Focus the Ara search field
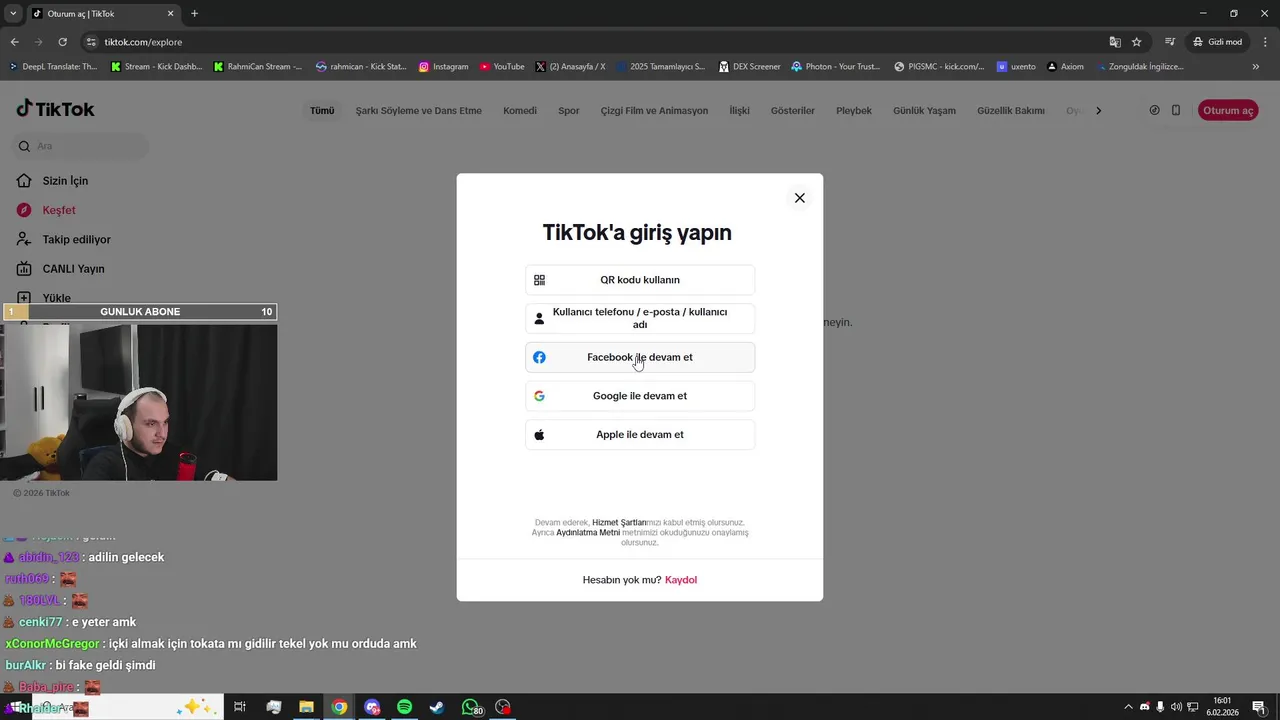 coord(82,146)
